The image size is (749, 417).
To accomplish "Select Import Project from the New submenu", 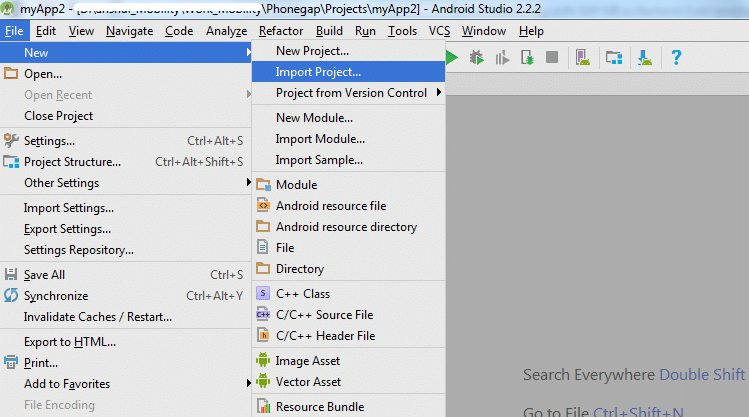I will 318,72.
